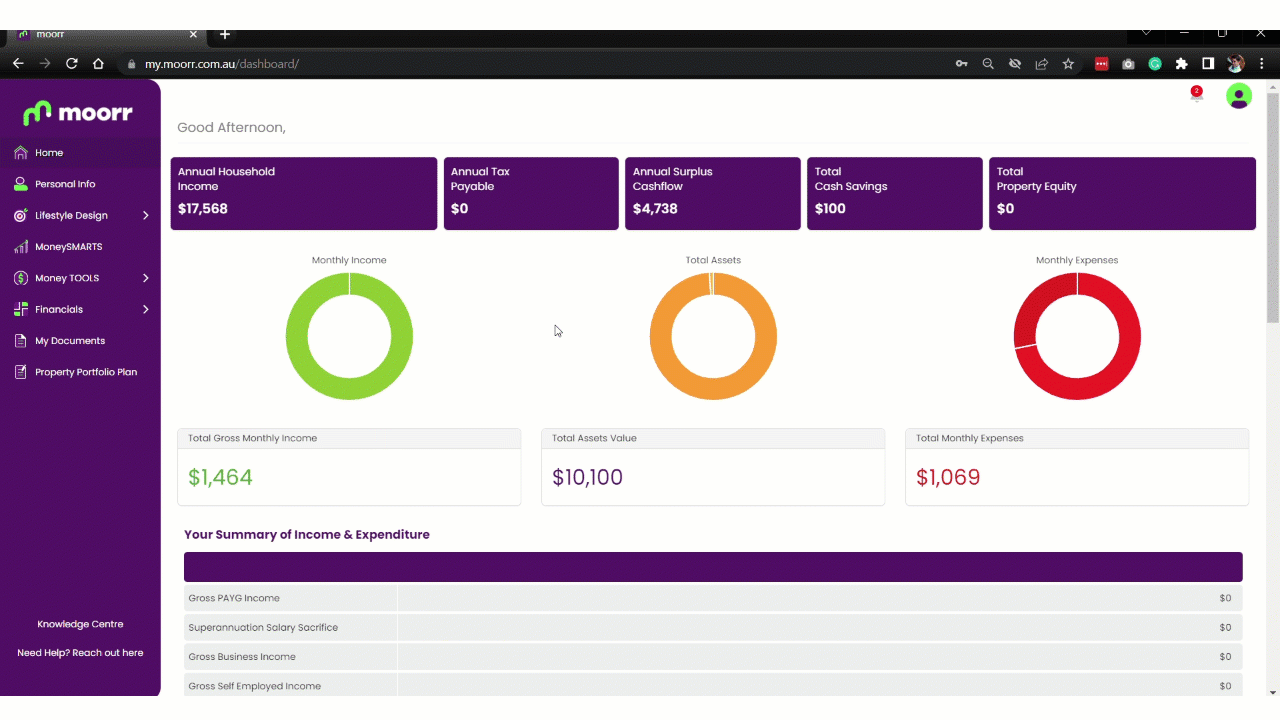The image size is (1280, 720).
Task: Click Your Summary of Income & Expenditure heading
Action: point(307,534)
